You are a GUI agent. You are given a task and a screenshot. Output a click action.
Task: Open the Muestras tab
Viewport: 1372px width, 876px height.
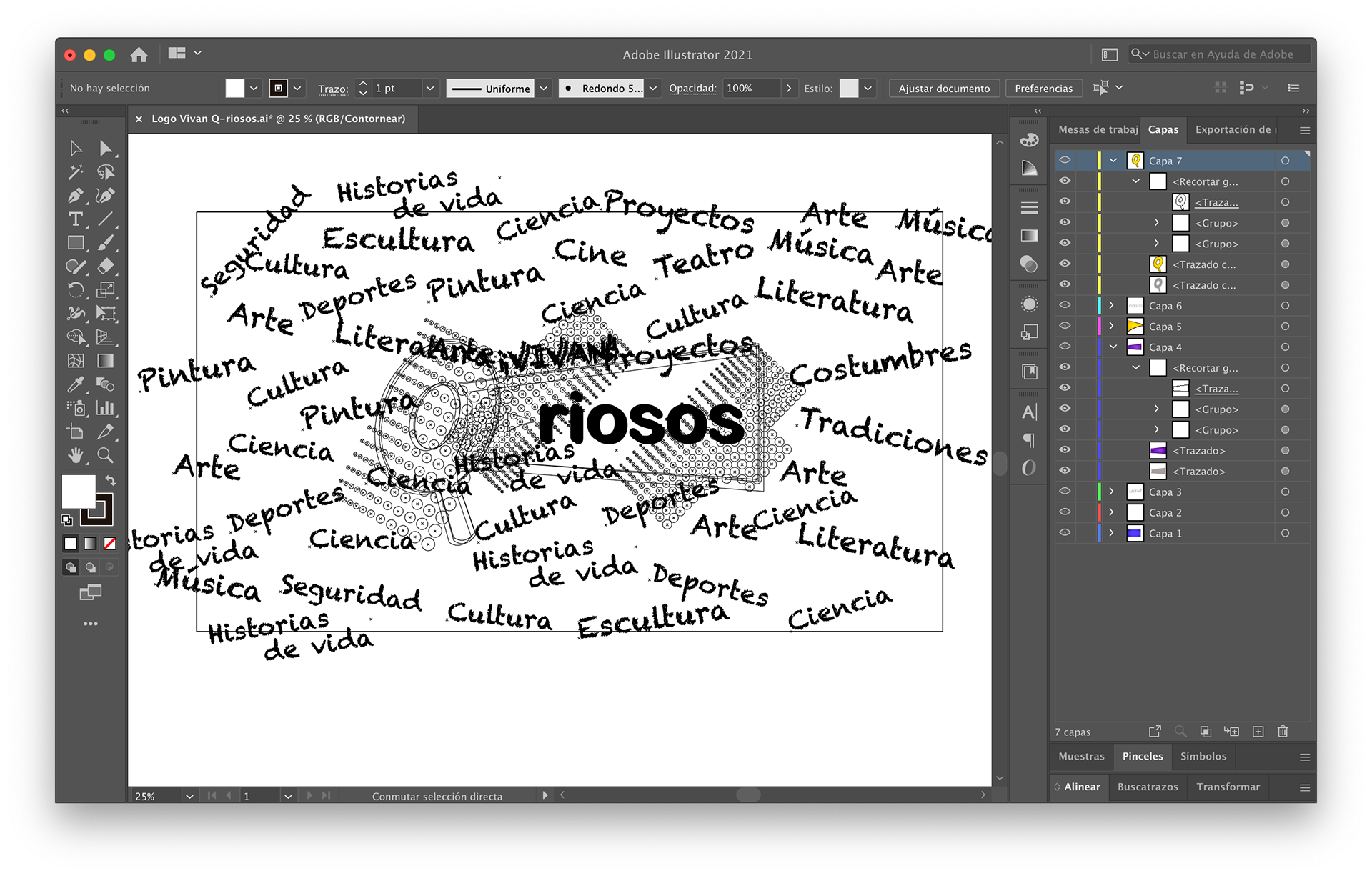[x=1081, y=756]
